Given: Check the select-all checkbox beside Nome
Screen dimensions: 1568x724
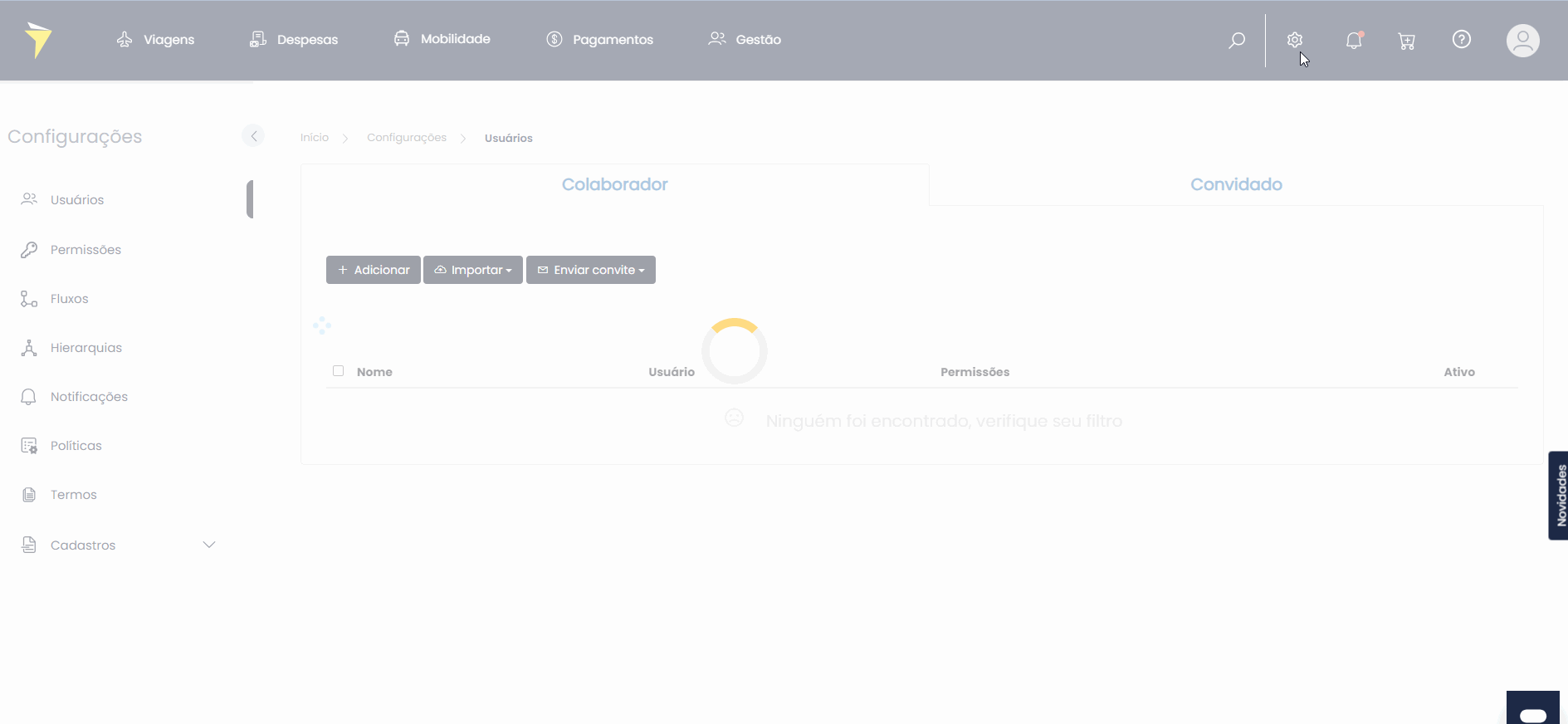Looking at the screenshot, I should [x=338, y=371].
